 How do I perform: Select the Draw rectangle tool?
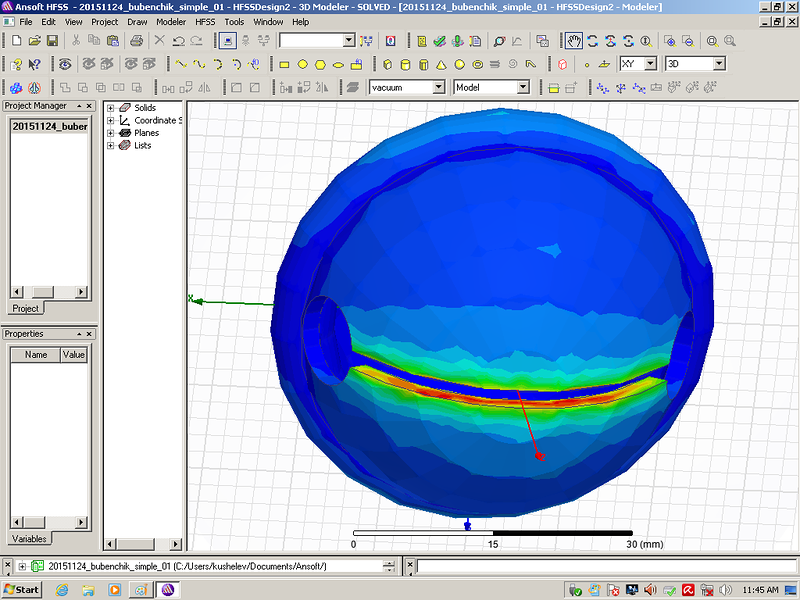pyautogui.click(x=284, y=64)
